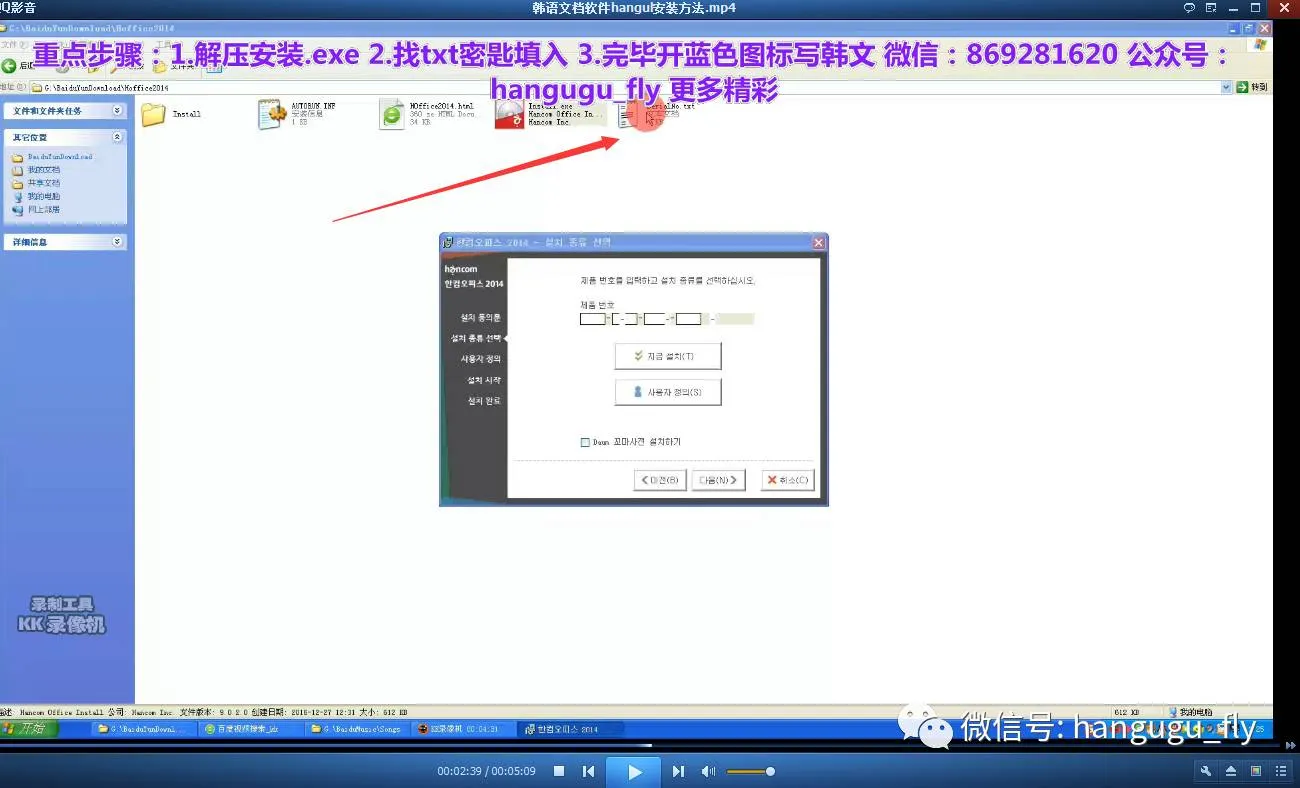Select the 설치 시작 step in the installer sidebar
The width and height of the screenshot is (1300, 788).
tap(484, 380)
